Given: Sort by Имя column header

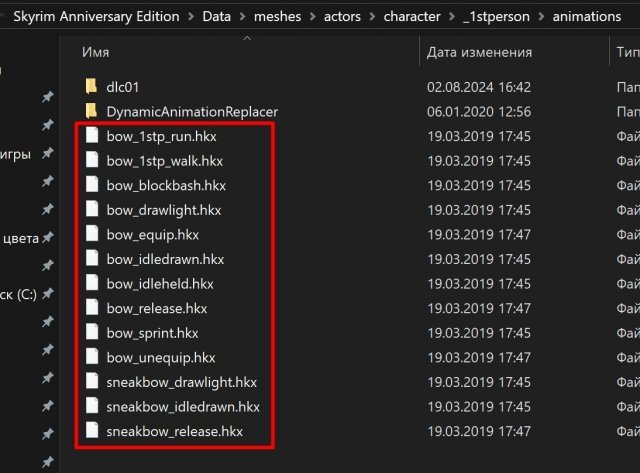Looking at the screenshot, I should pyautogui.click(x=96, y=52).
